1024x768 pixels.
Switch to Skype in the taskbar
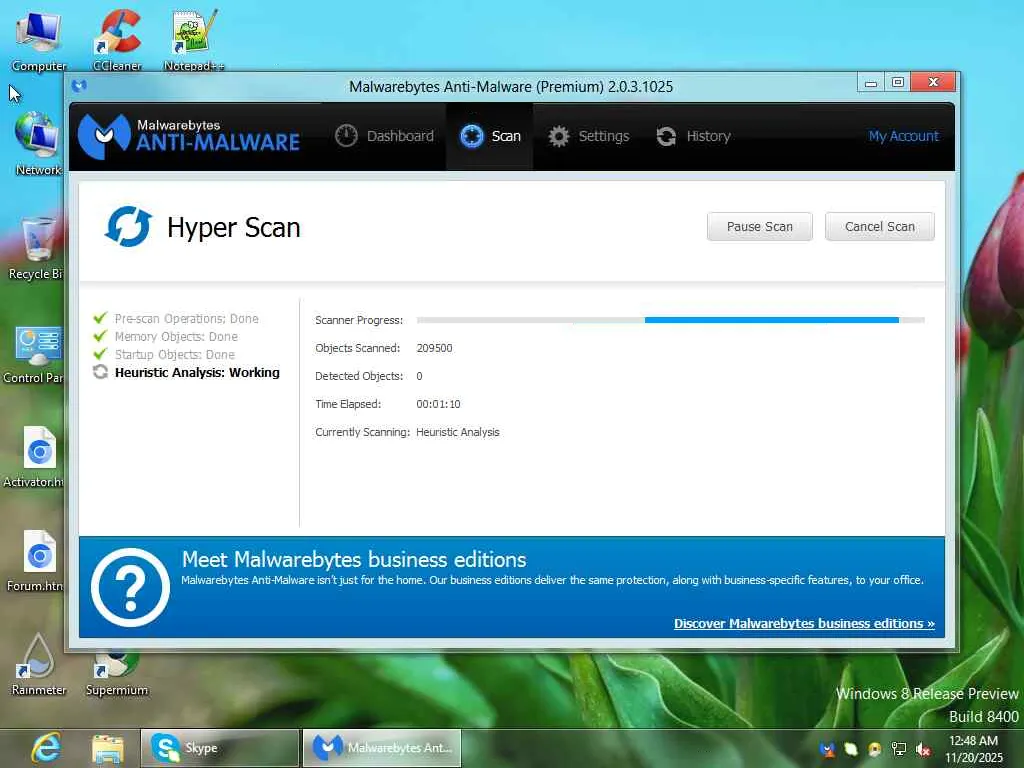(x=219, y=748)
